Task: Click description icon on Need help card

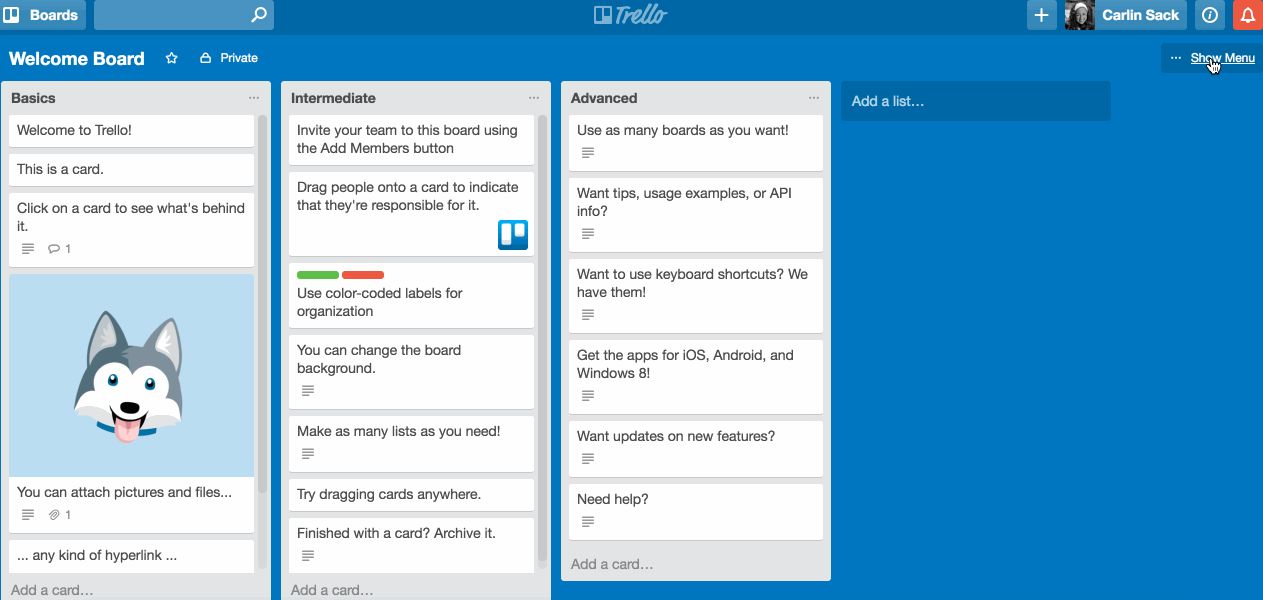Action: pos(588,522)
